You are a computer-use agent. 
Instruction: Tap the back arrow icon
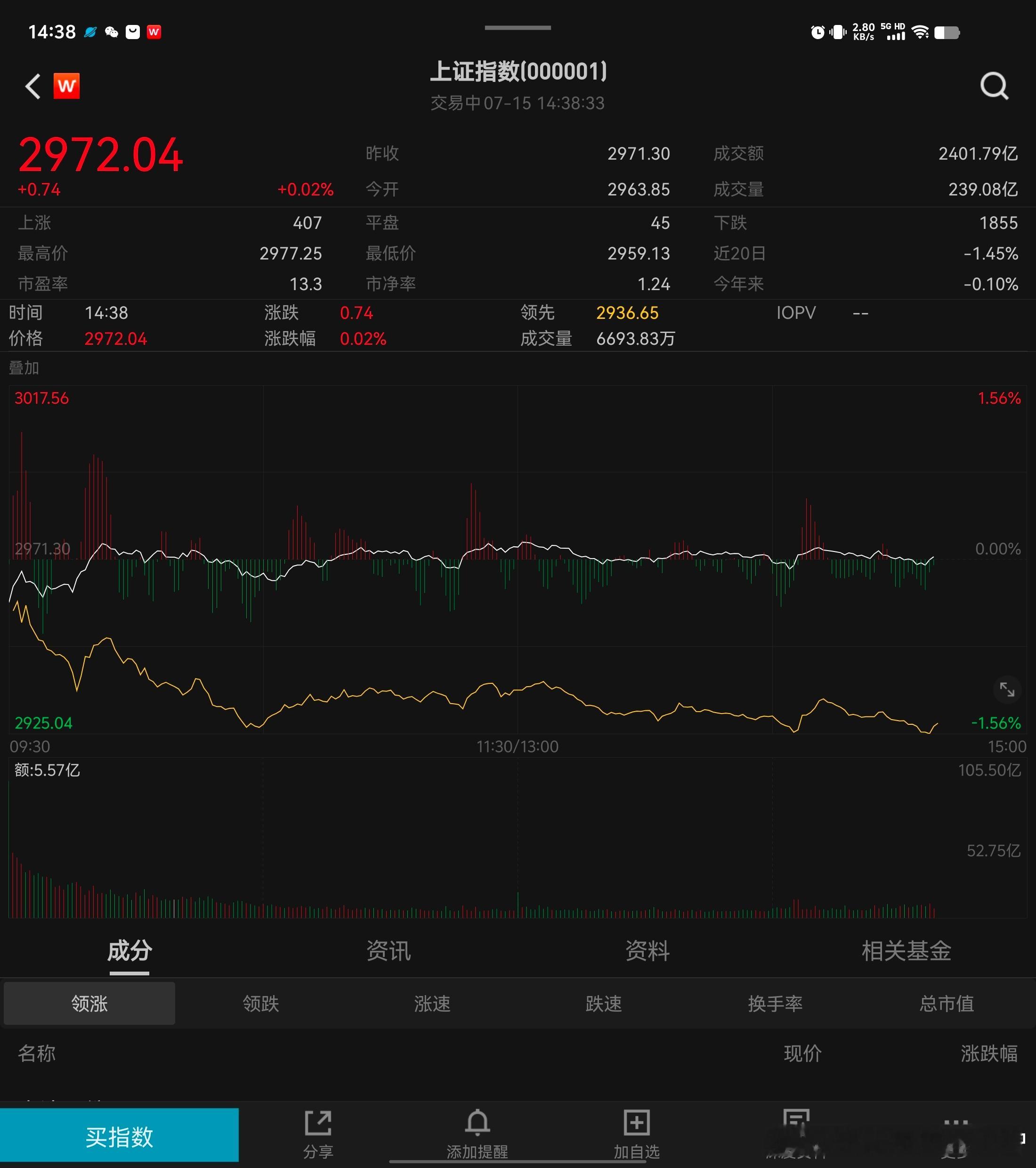tap(33, 86)
